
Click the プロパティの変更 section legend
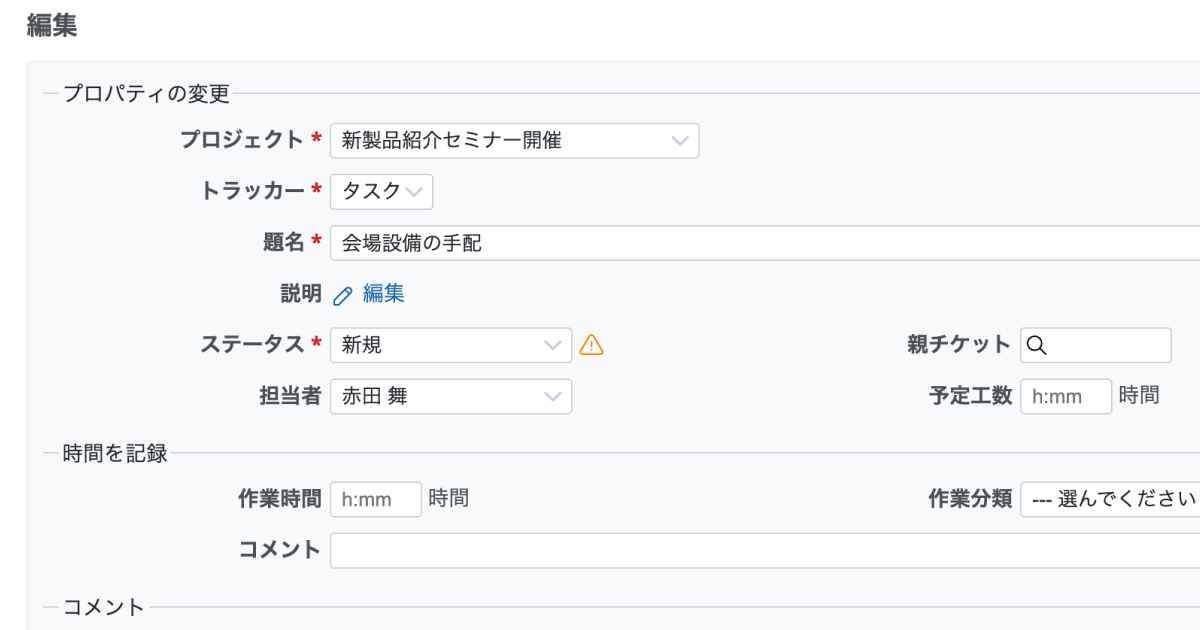pyautogui.click(x=146, y=94)
